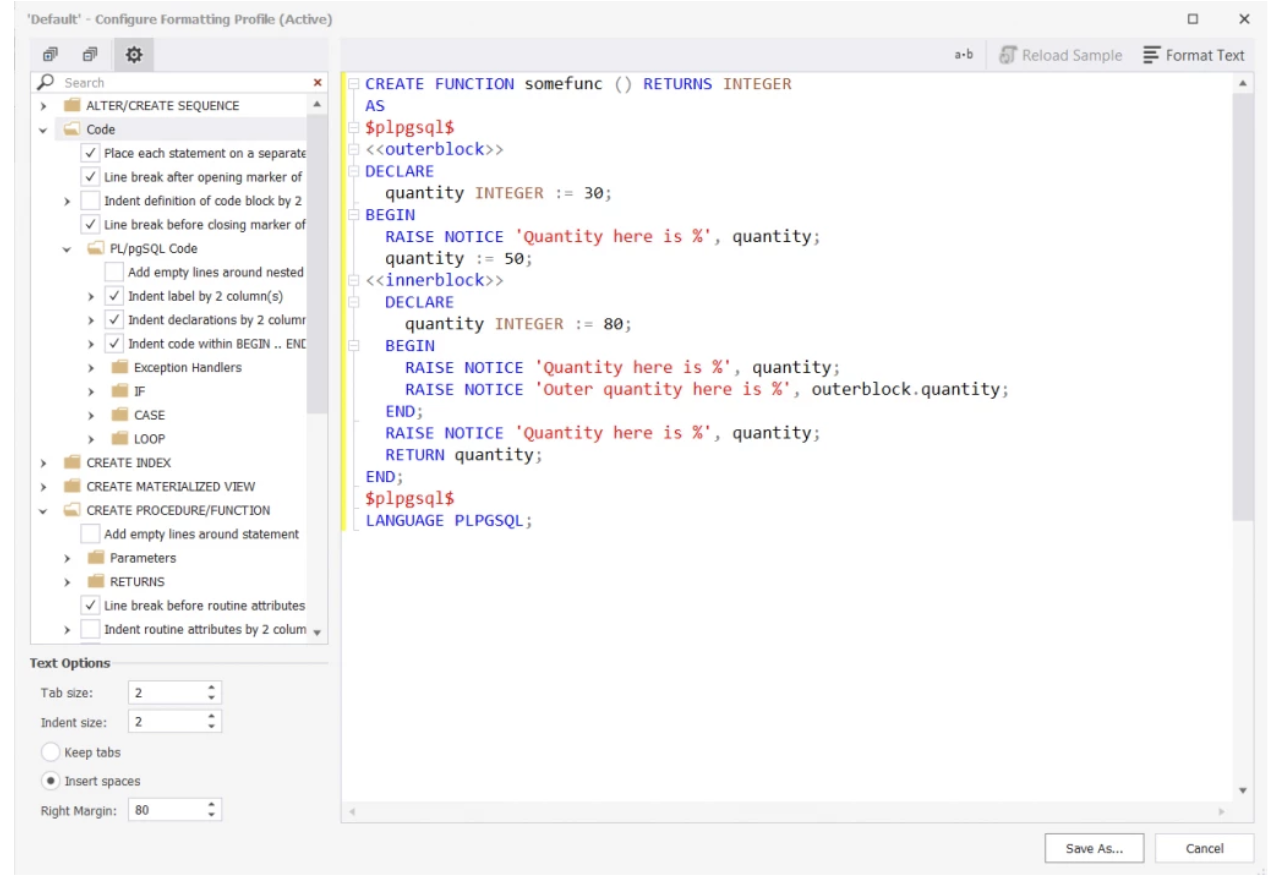Image resolution: width=1282 pixels, height=888 pixels.
Task: Click the ALTER/CREATE SEQUENCE folder icon
Action: 72,105
